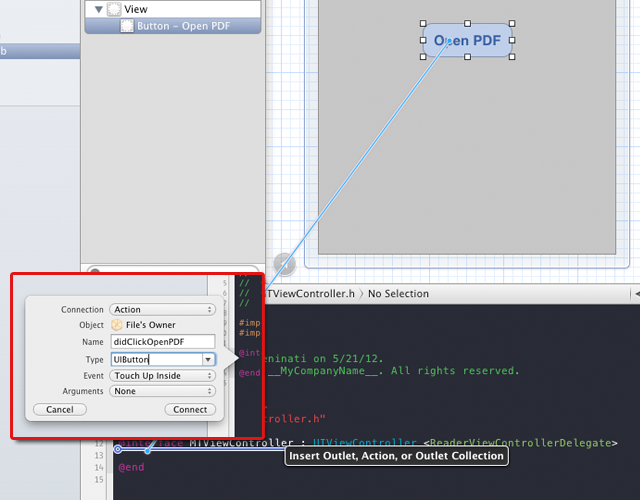Click the TViewController.h breadcrumb

(x=310, y=293)
